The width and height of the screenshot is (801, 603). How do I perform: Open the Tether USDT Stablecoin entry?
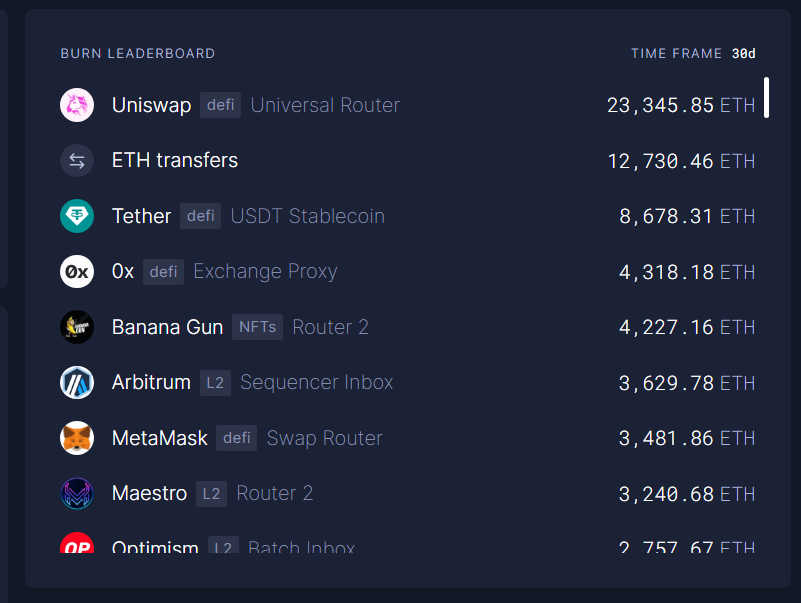(307, 216)
